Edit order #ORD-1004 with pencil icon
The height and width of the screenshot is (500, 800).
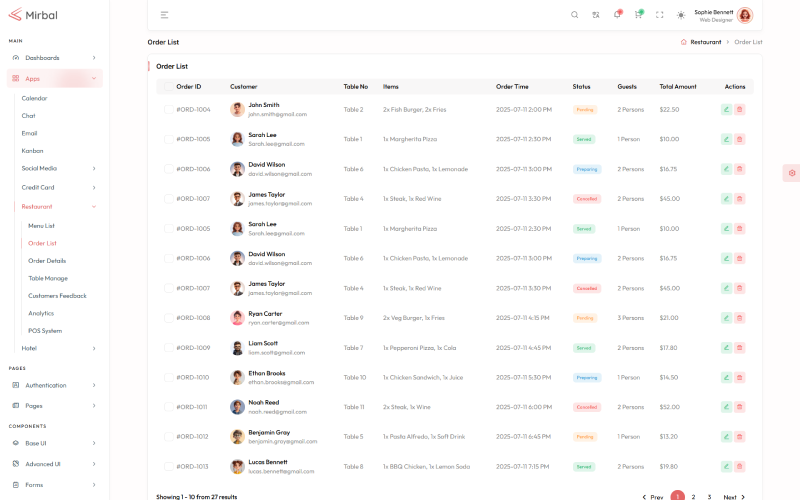click(x=726, y=109)
